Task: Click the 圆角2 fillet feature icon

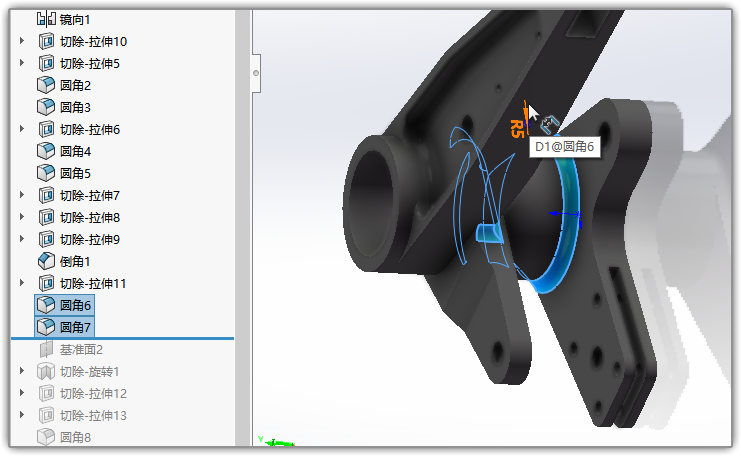Action: click(x=46, y=85)
